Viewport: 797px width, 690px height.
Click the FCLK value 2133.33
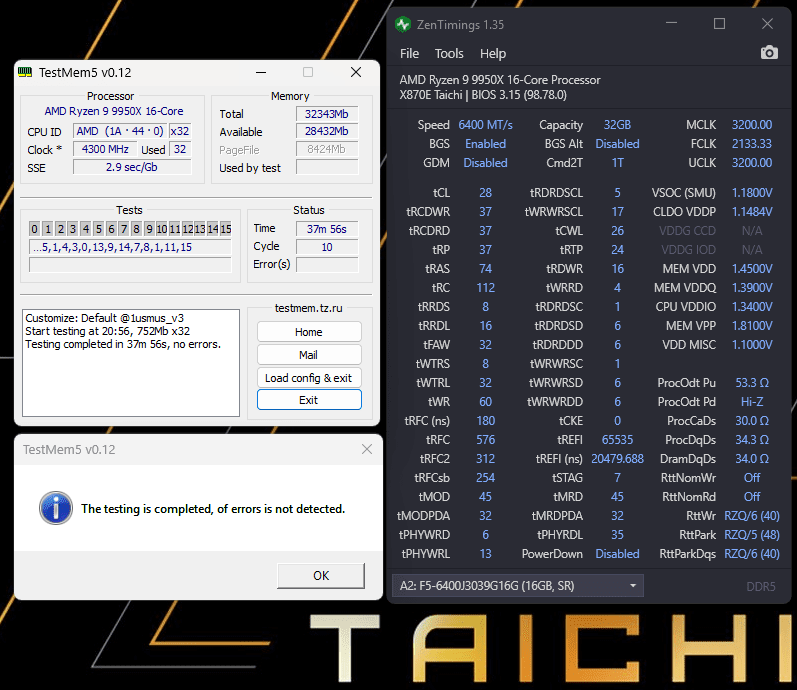click(752, 144)
